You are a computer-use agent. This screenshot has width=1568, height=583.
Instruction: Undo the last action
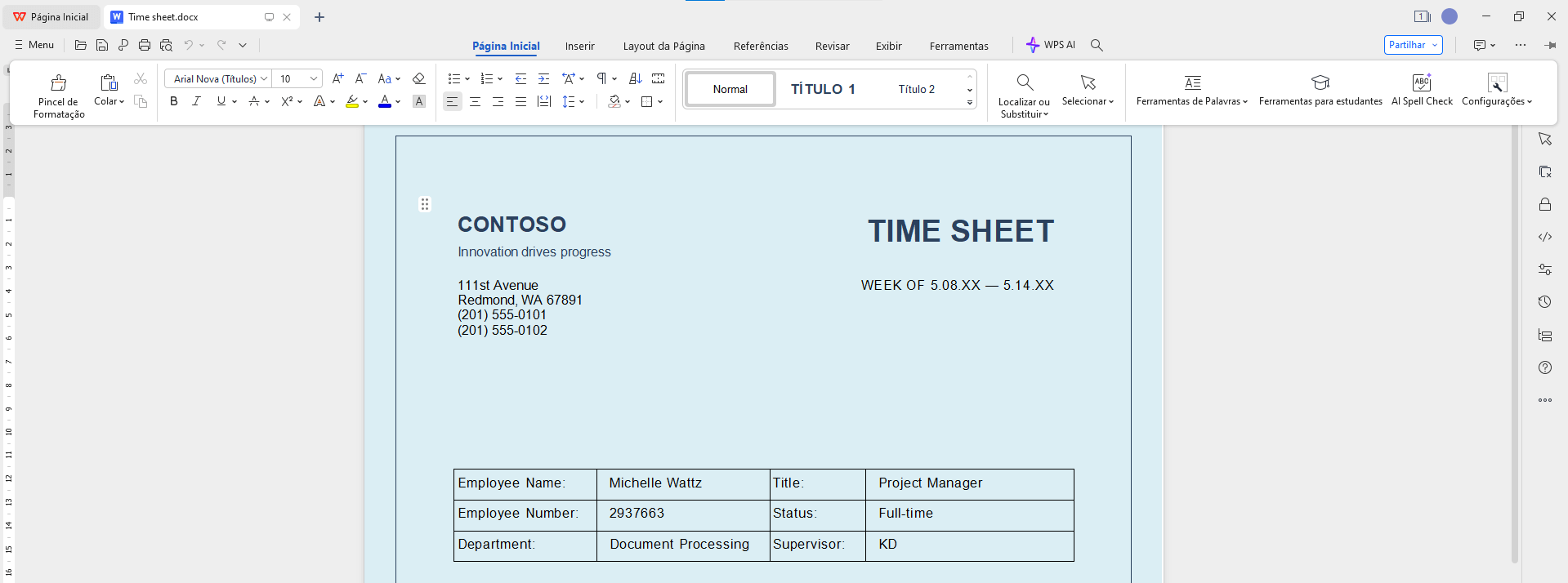189,45
